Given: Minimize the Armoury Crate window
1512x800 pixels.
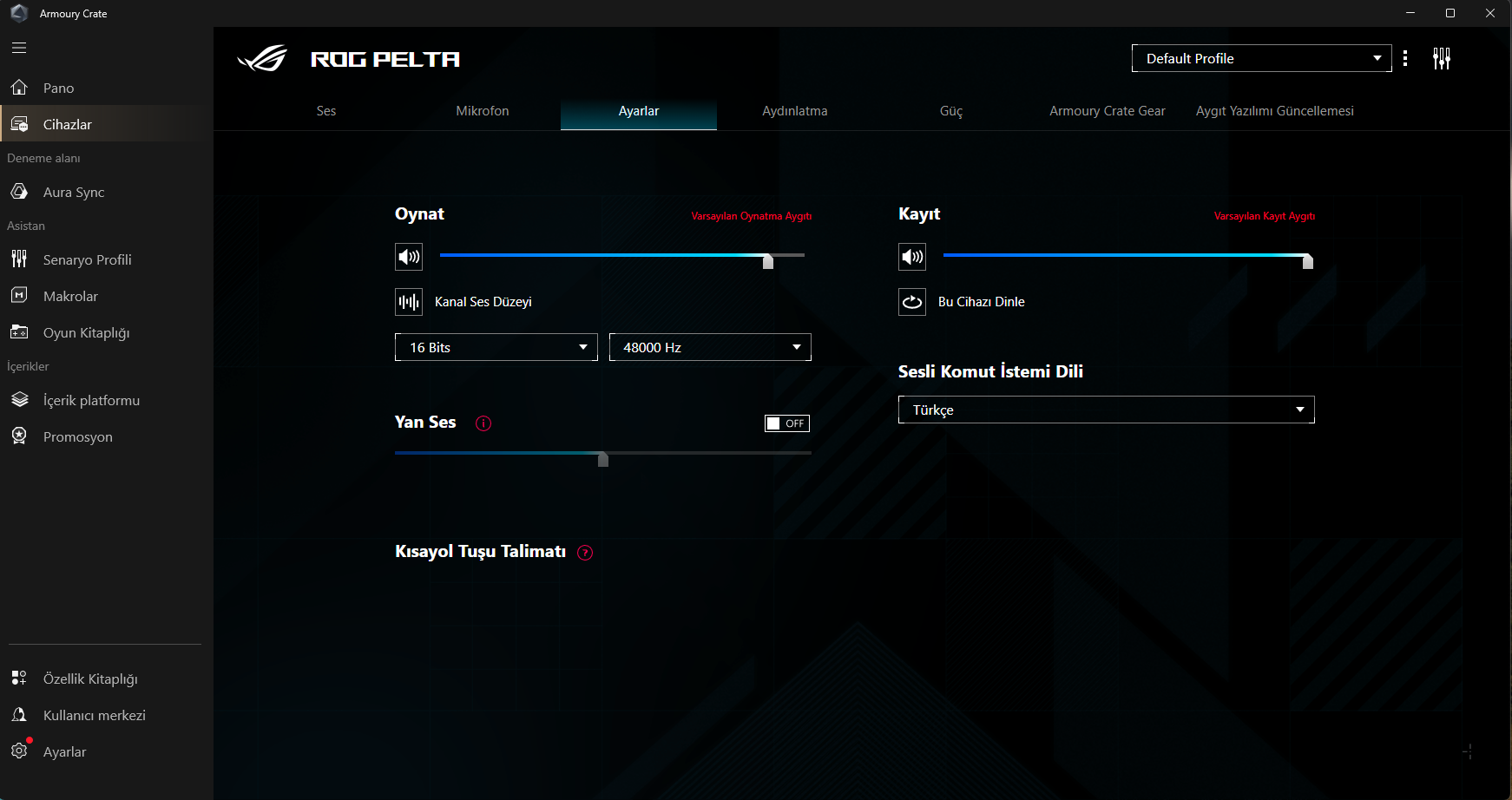Looking at the screenshot, I should pyautogui.click(x=1410, y=13).
